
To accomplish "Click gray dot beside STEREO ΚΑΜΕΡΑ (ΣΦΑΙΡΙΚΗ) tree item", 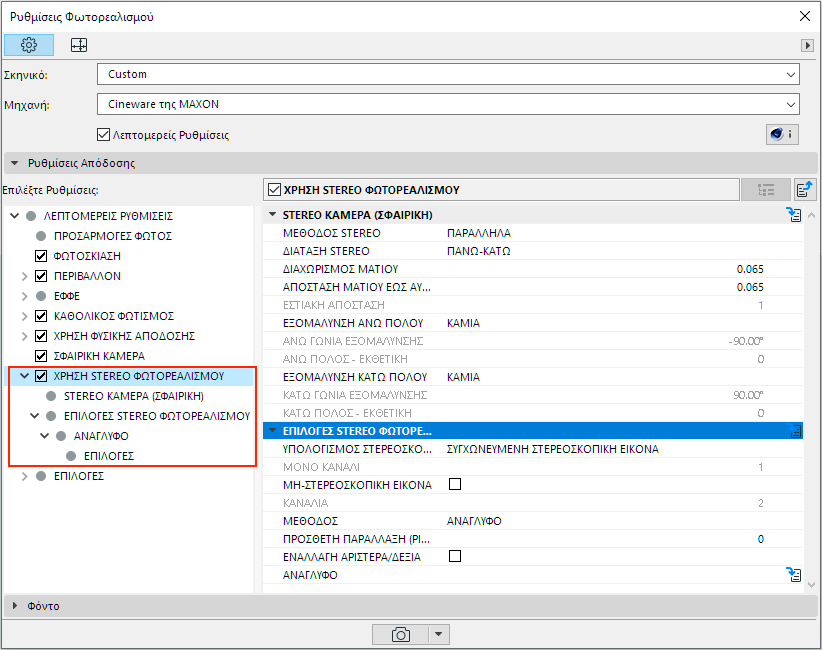I will click(51, 396).
